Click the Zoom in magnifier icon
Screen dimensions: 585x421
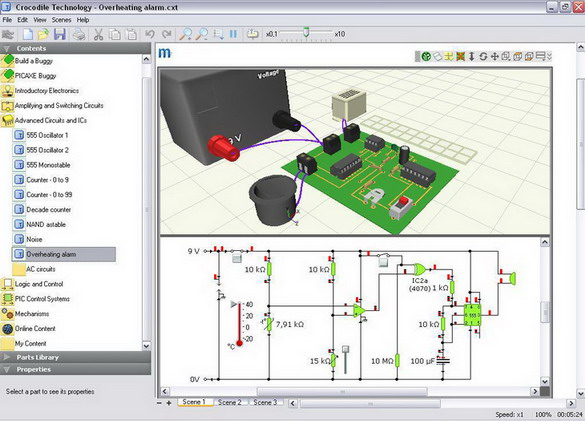[185, 34]
